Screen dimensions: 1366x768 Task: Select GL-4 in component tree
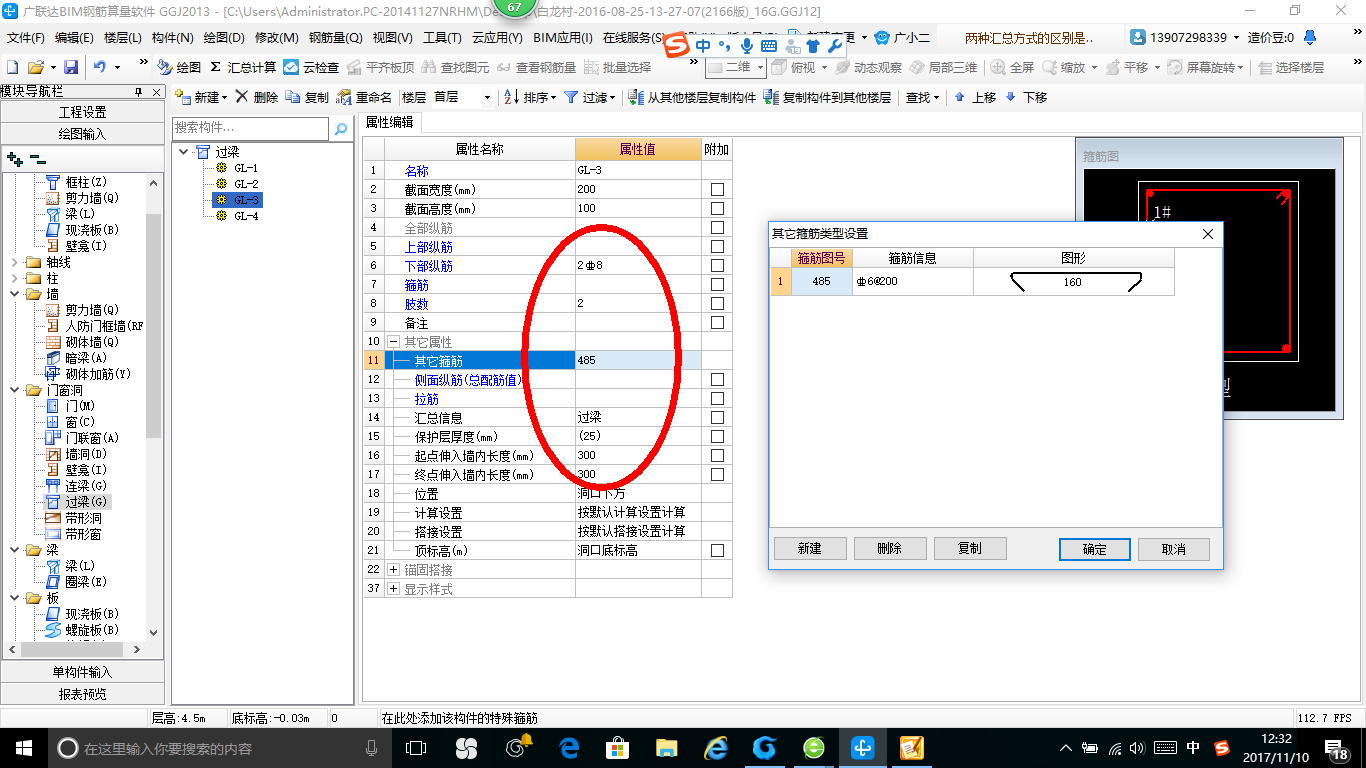click(x=246, y=216)
